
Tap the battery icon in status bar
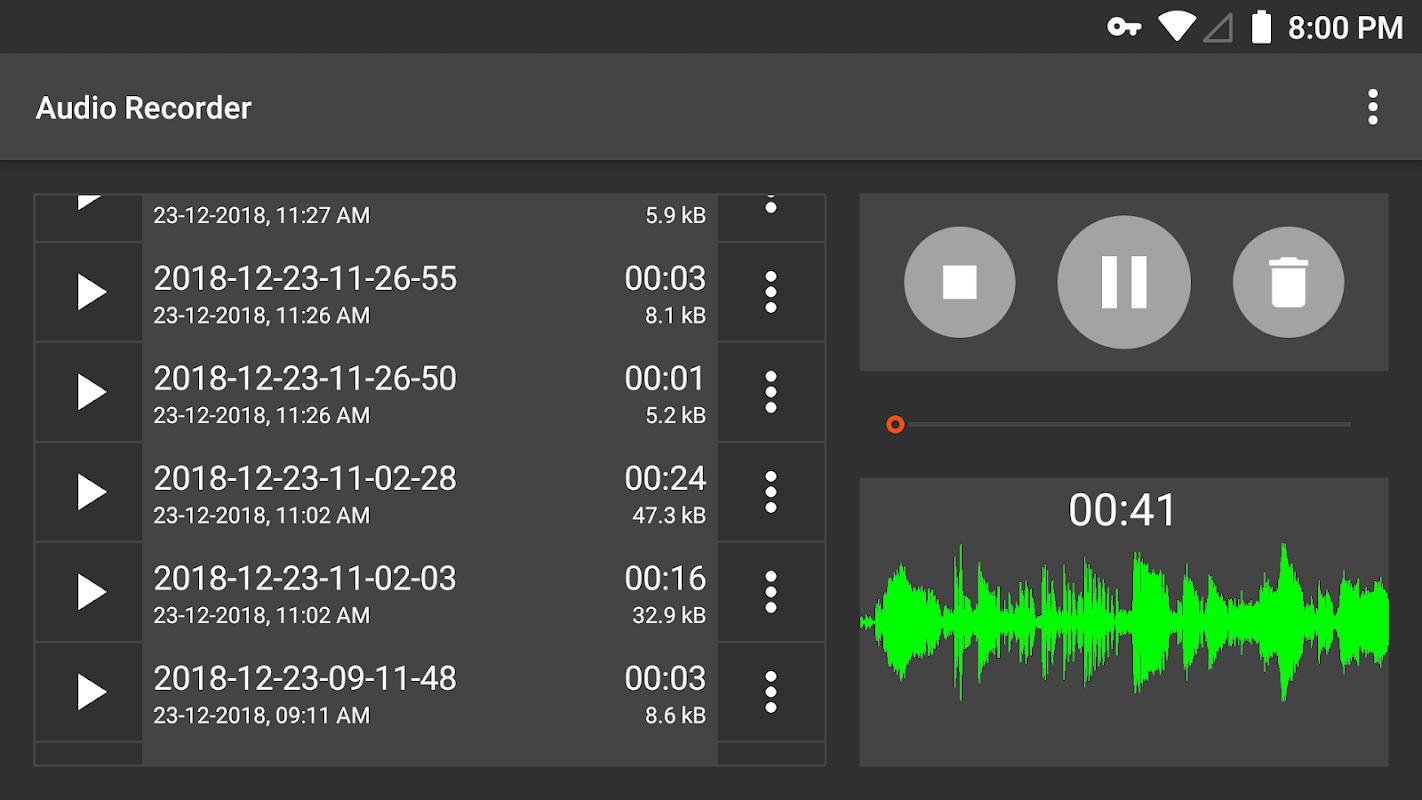click(1262, 27)
